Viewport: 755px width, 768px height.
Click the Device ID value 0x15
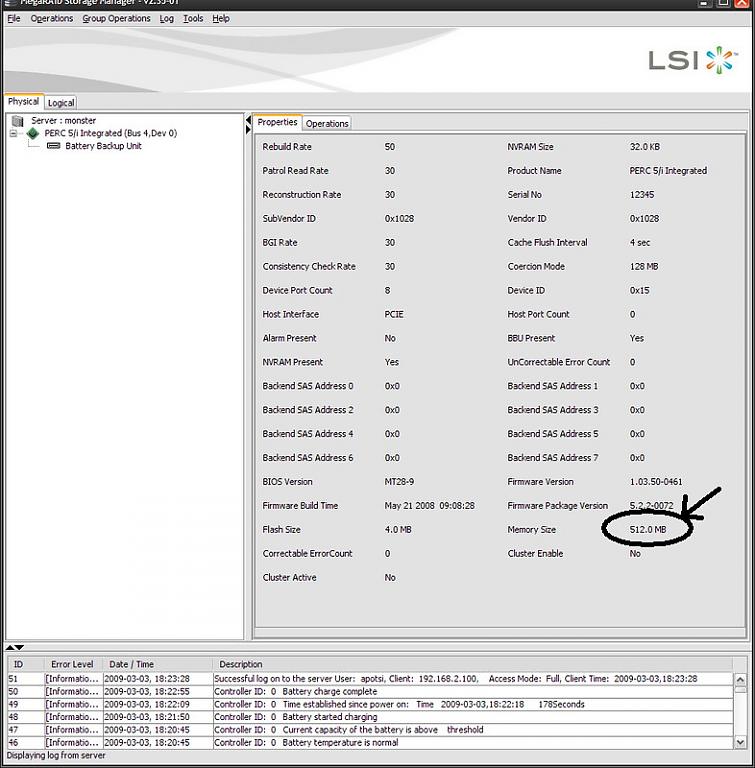pos(639,290)
